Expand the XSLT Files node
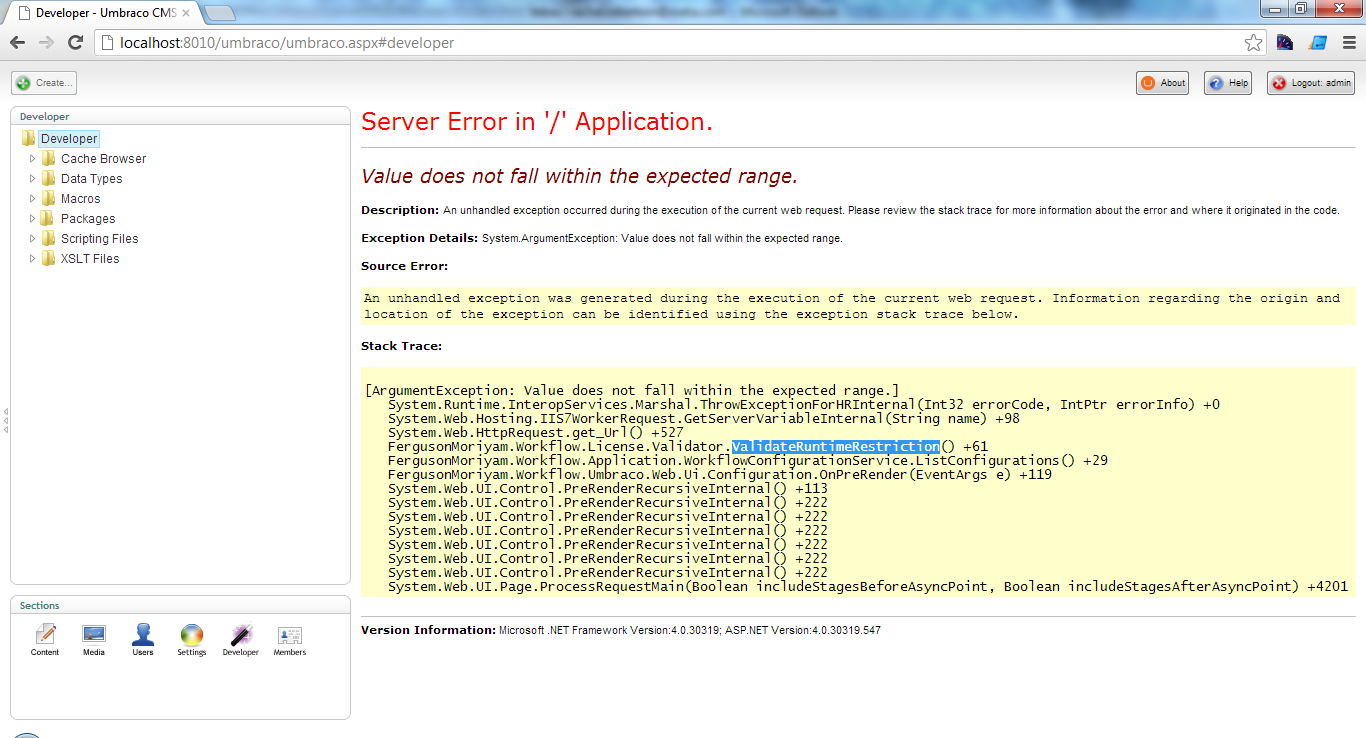 tap(32, 259)
